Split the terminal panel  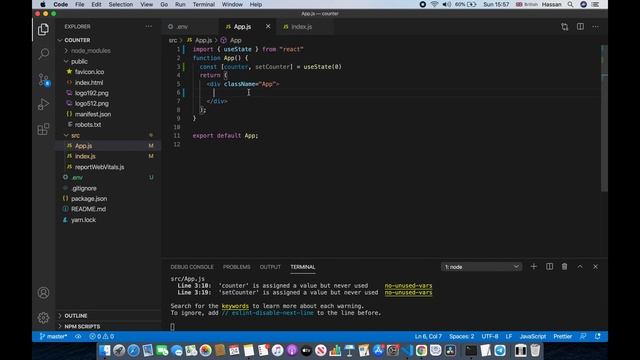coord(549,267)
